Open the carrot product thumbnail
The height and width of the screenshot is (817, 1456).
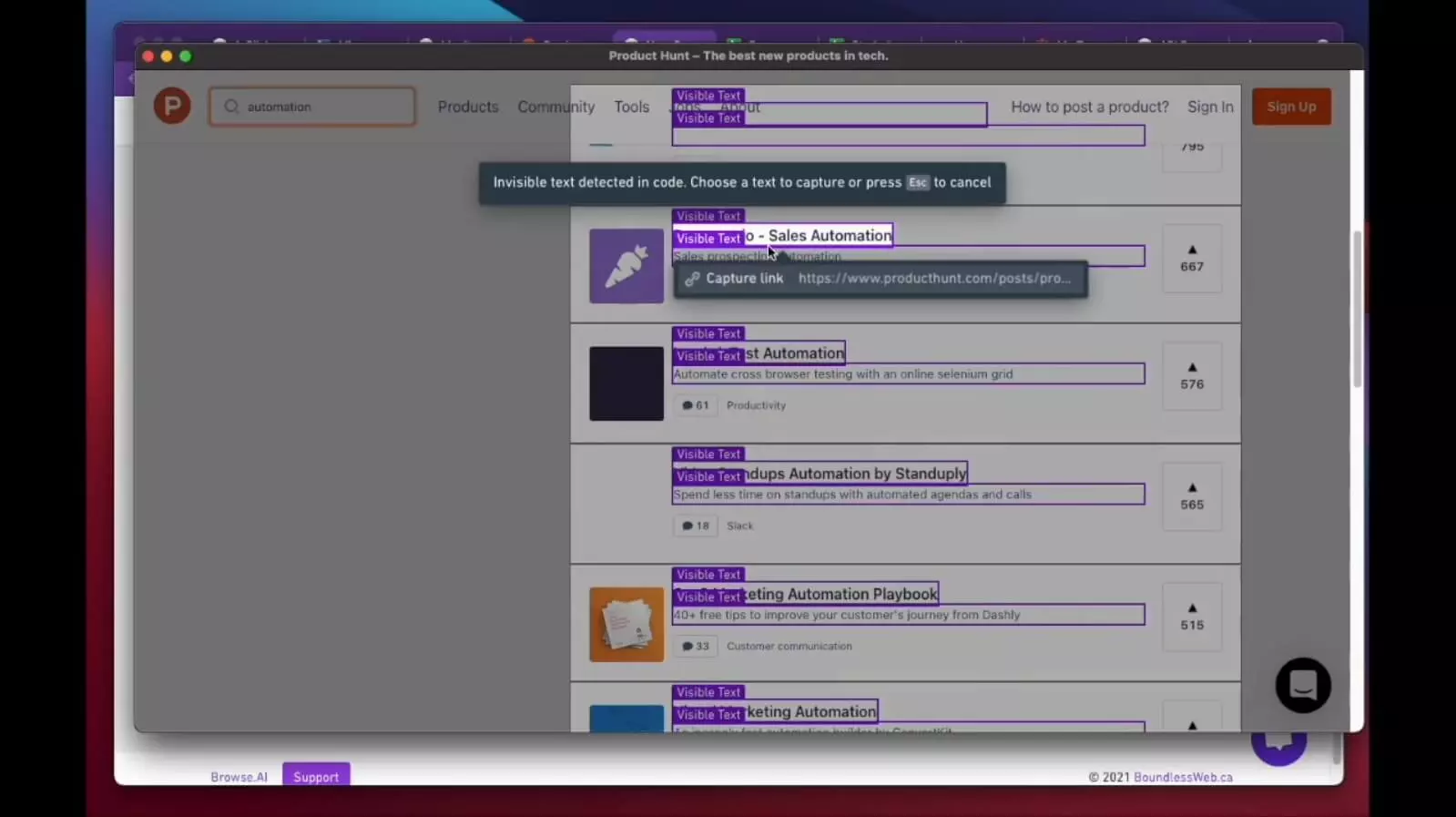(x=626, y=266)
